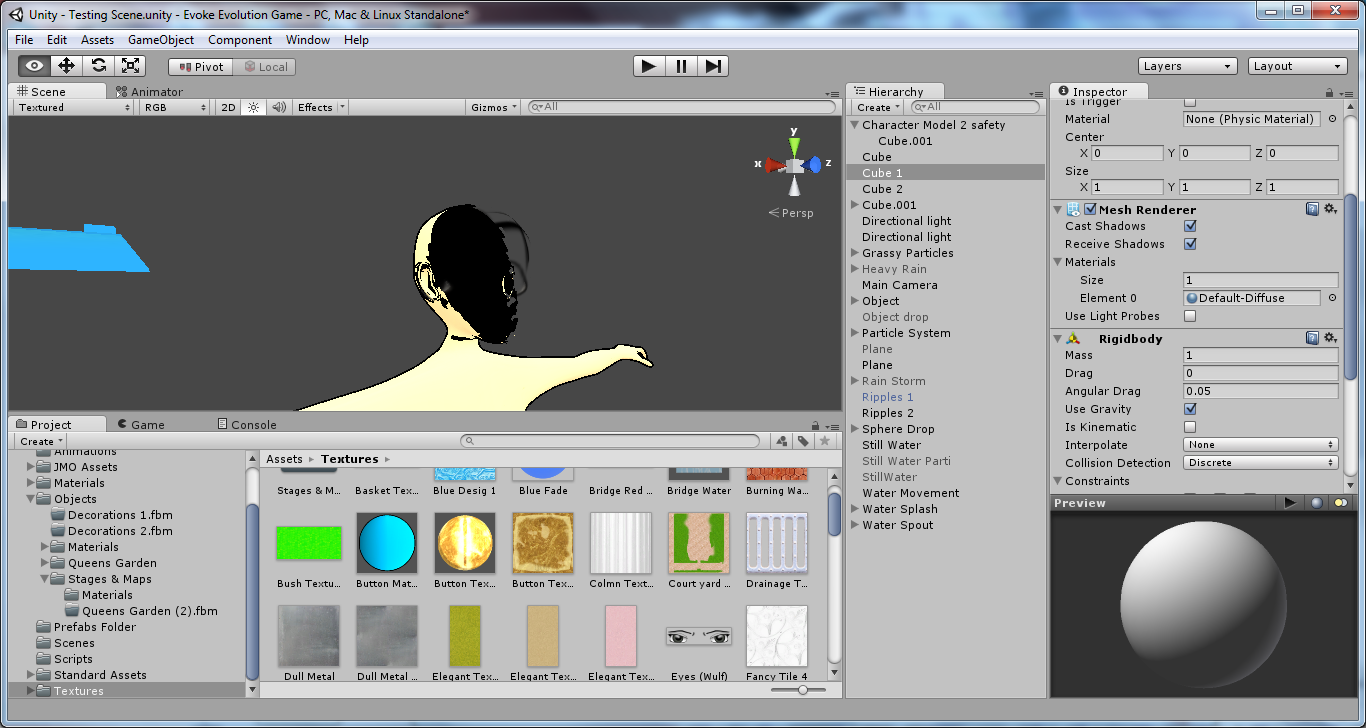Open Rigidbody gear settings menu
This screenshot has width=1366, height=728.
click(x=1331, y=338)
